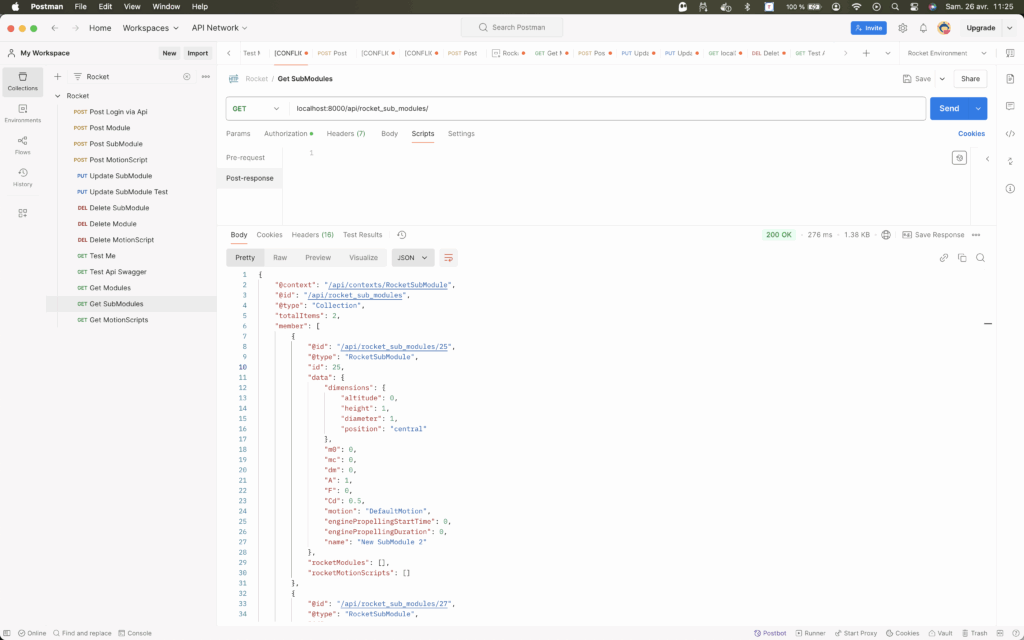
Task: Open the File menu in menu bar
Action: click(x=80, y=7)
